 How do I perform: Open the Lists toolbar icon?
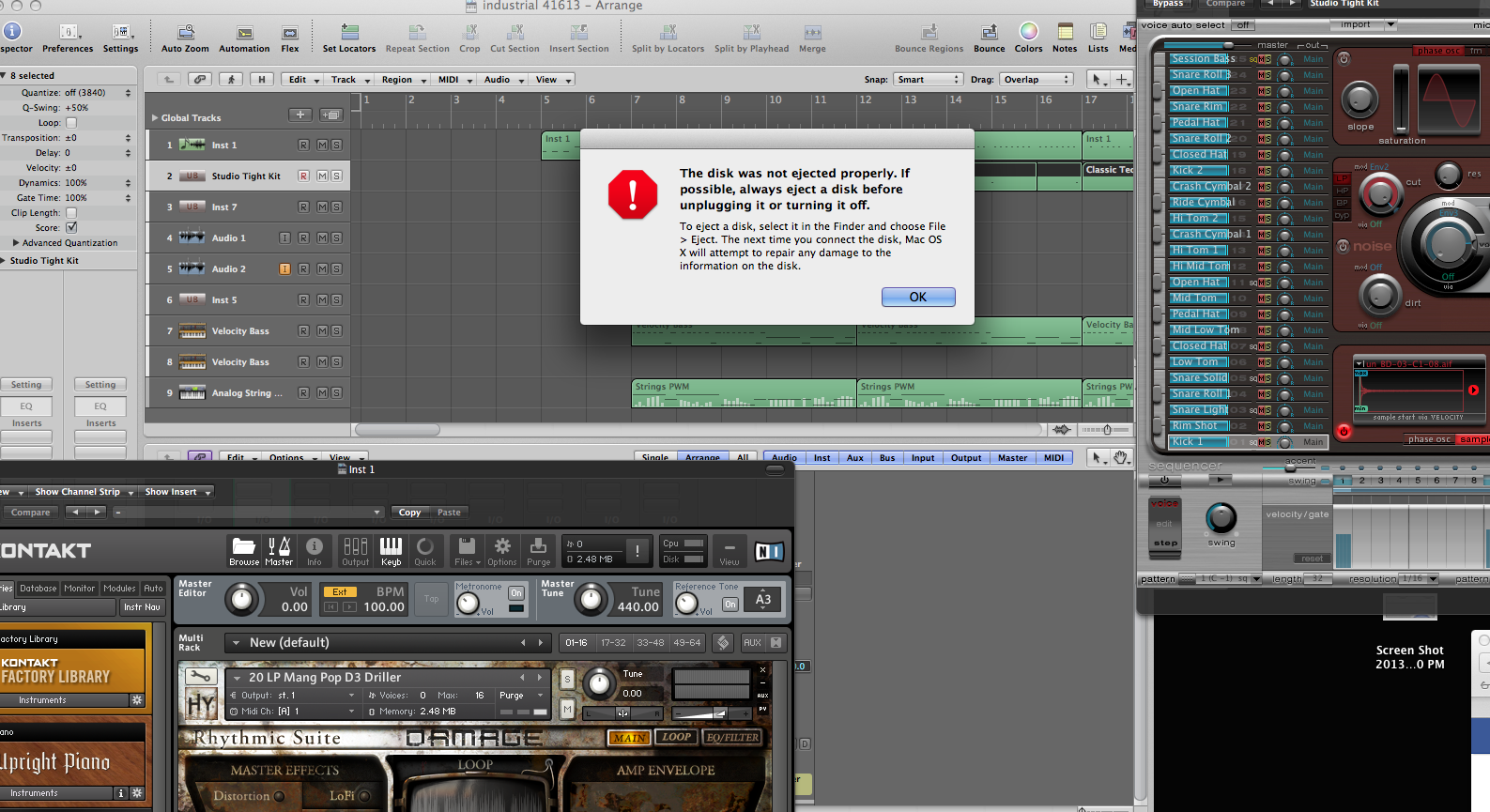(1098, 38)
